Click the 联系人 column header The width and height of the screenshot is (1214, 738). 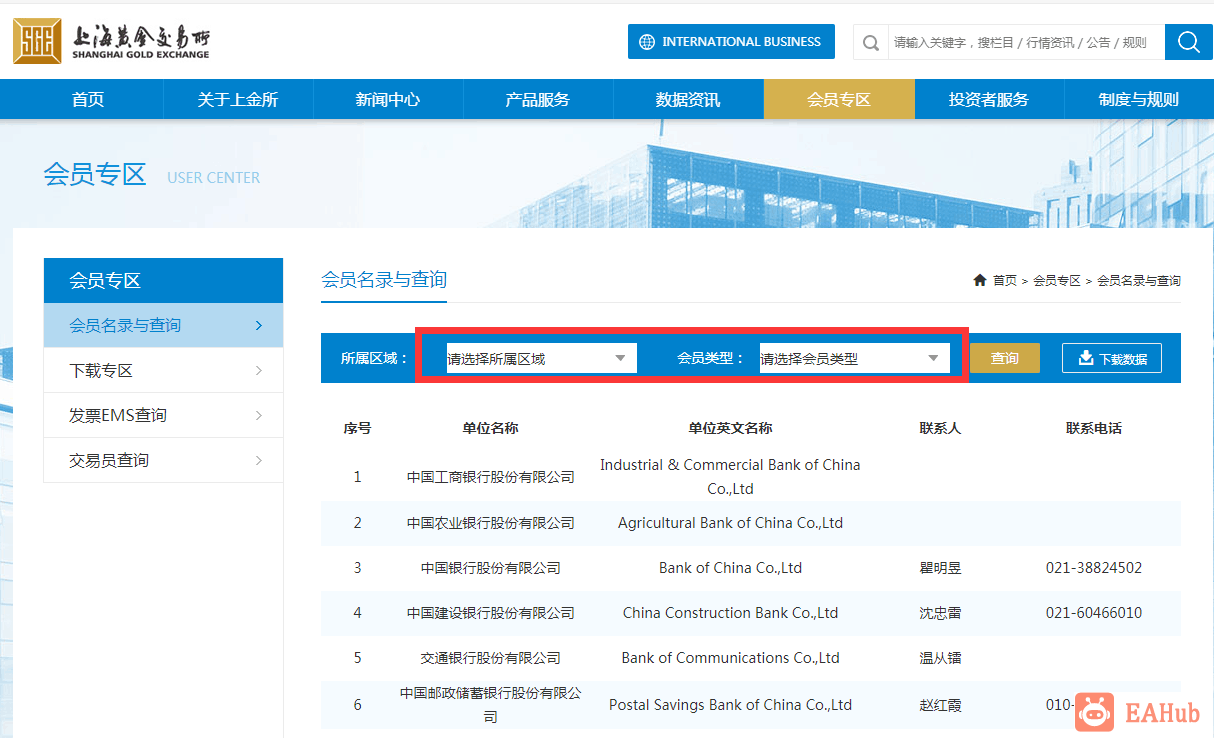tap(940, 428)
